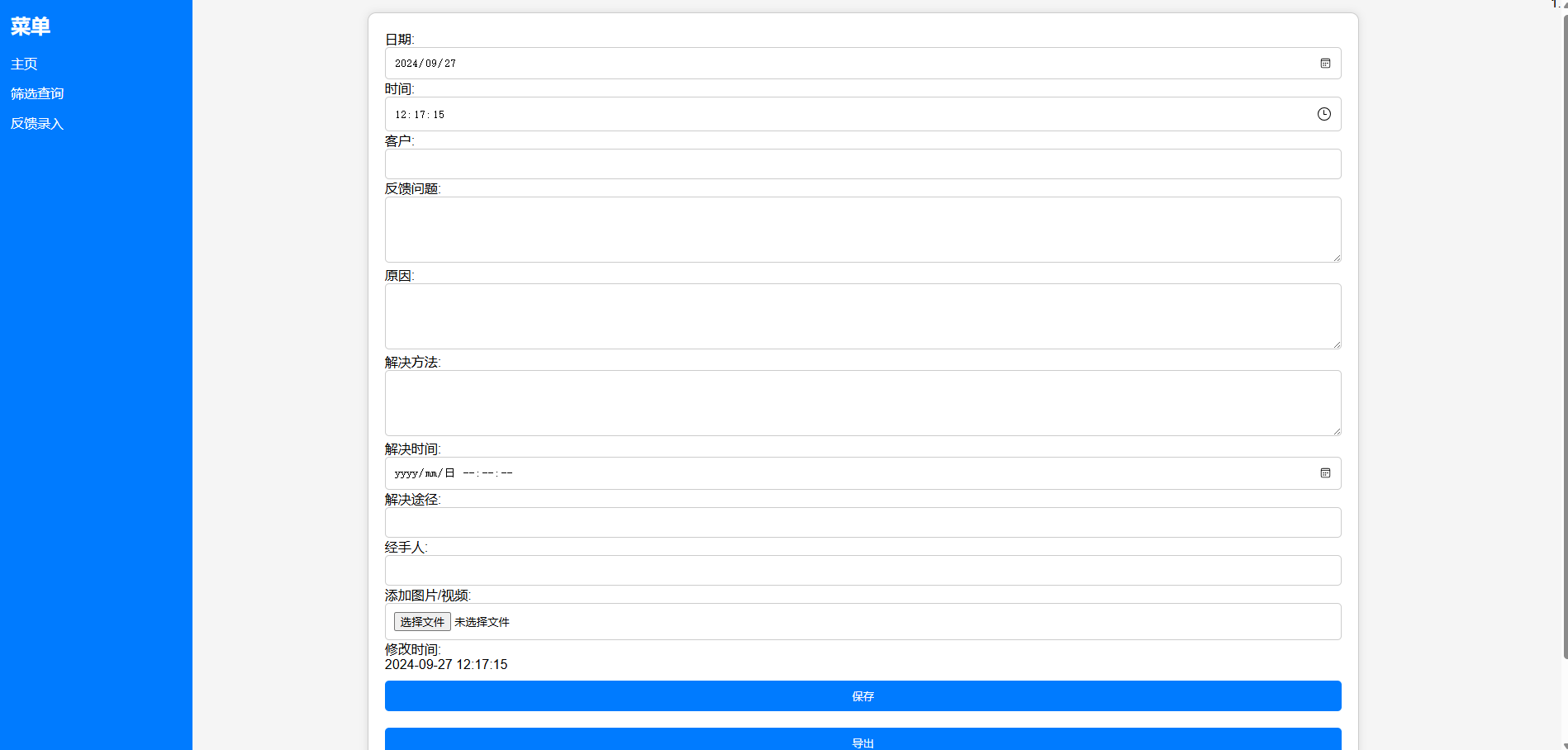Click the 日期 field showing 2024/09/27
1568x750 pixels.
pos(862,64)
